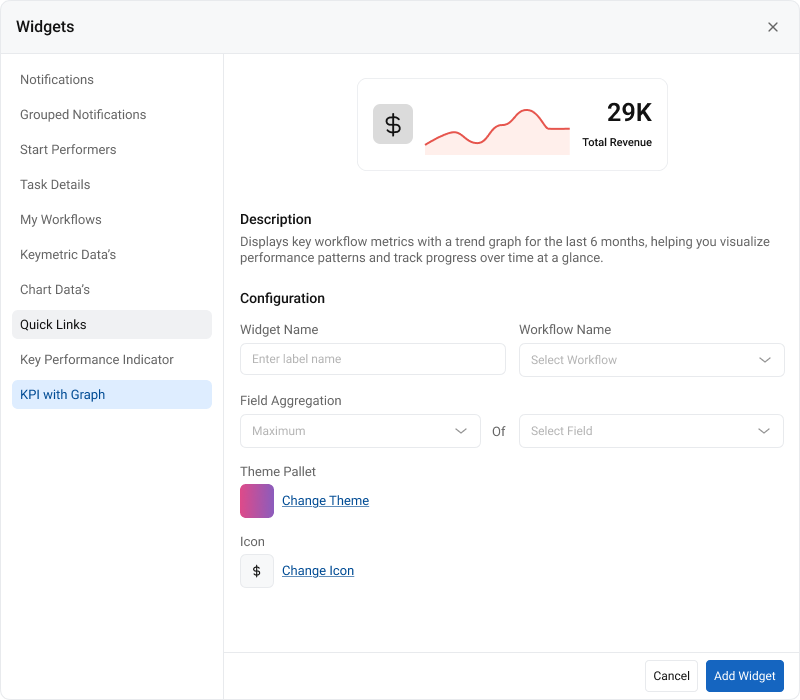The image size is (800, 700).
Task: Open the Select Field dropdown
Action: point(651,431)
